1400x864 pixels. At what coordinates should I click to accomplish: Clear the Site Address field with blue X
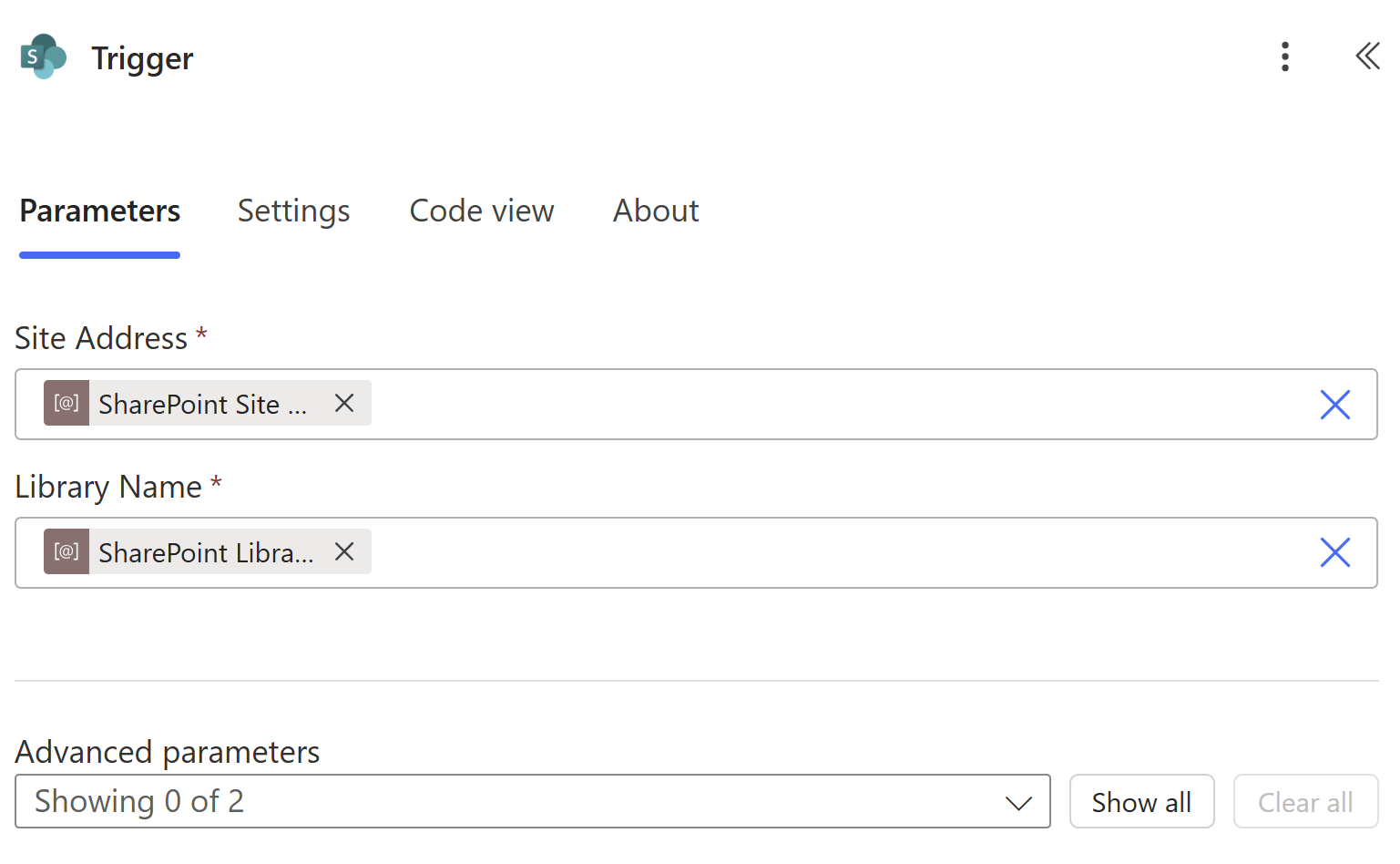[1335, 405]
